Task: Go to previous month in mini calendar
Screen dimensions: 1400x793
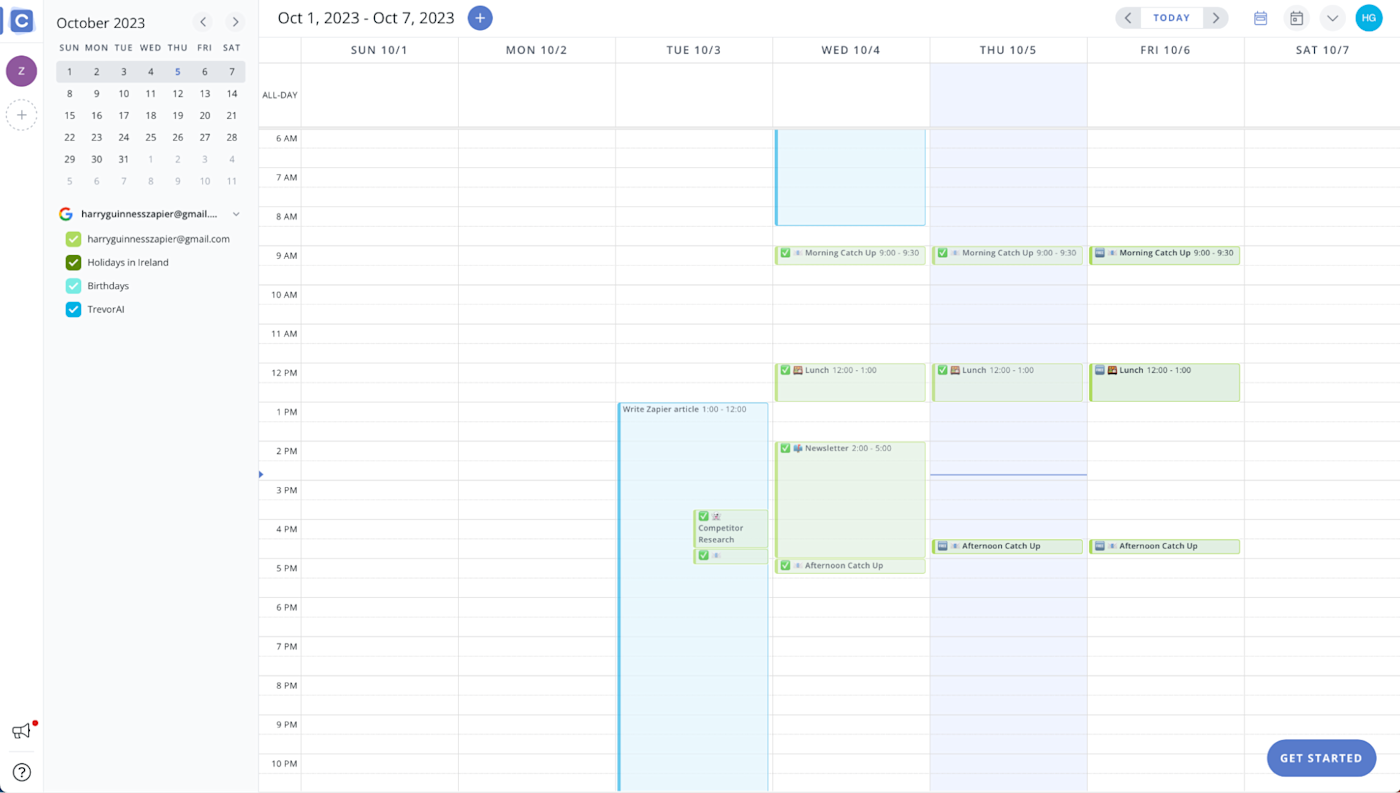Action: pyautogui.click(x=203, y=22)
